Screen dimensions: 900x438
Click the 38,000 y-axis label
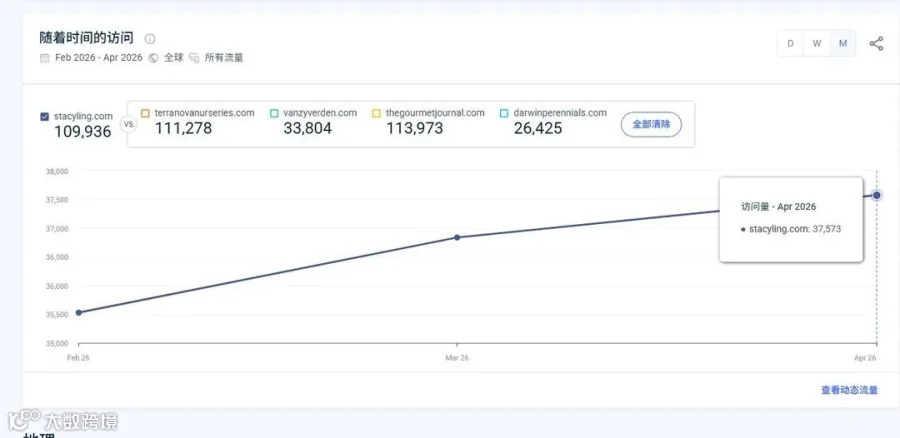click(x=57, y=171)
